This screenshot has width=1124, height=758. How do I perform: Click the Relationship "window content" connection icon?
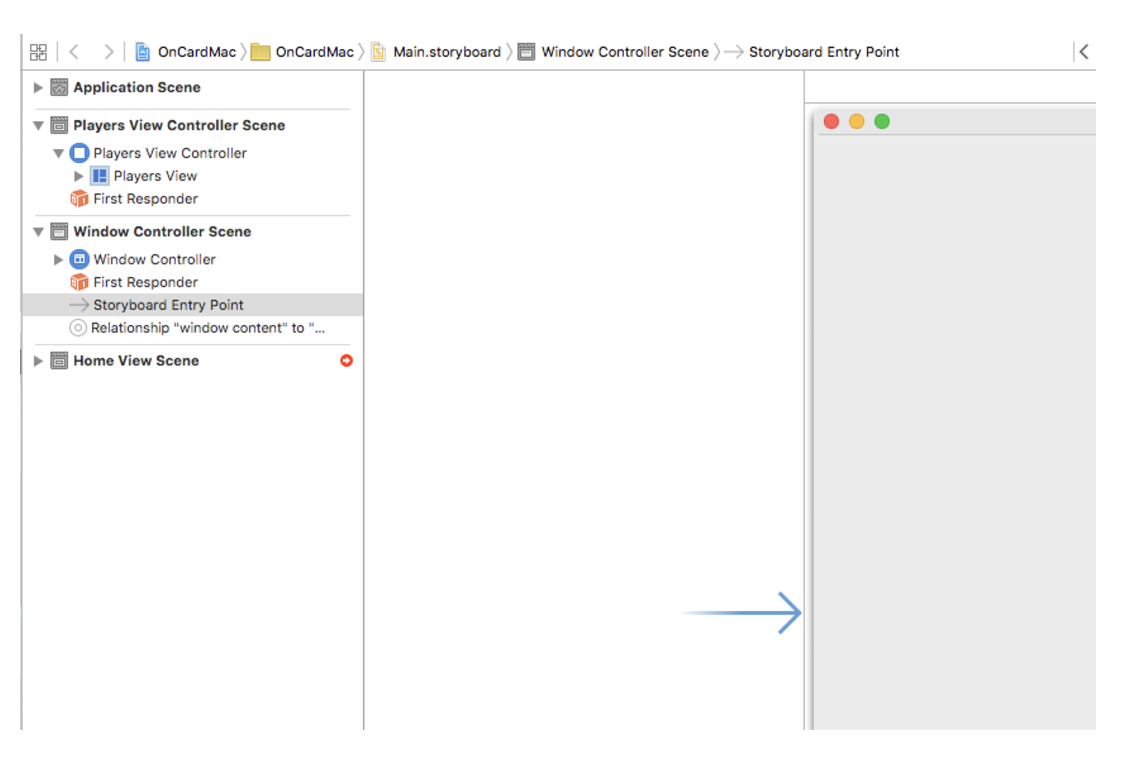[80, 327]
